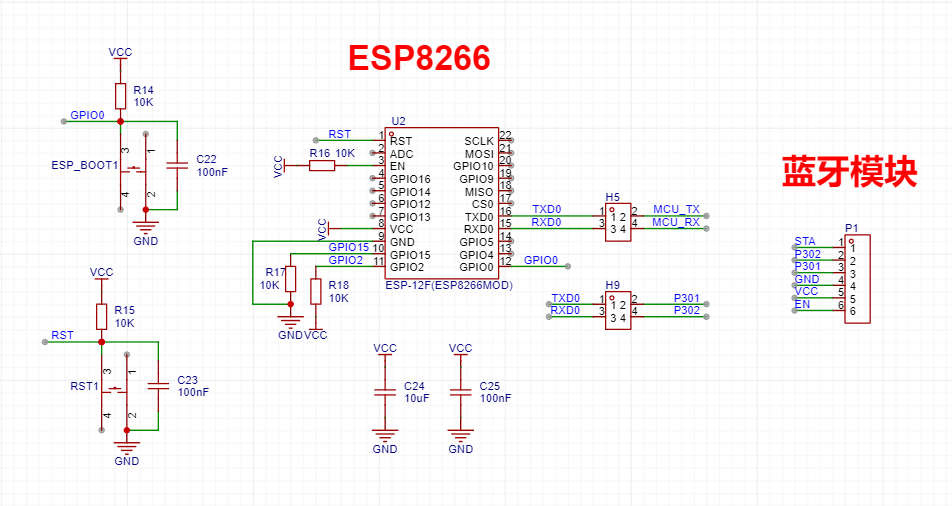Select the H5 header component
Screen dimensions: 952x506
coord(618,223)
